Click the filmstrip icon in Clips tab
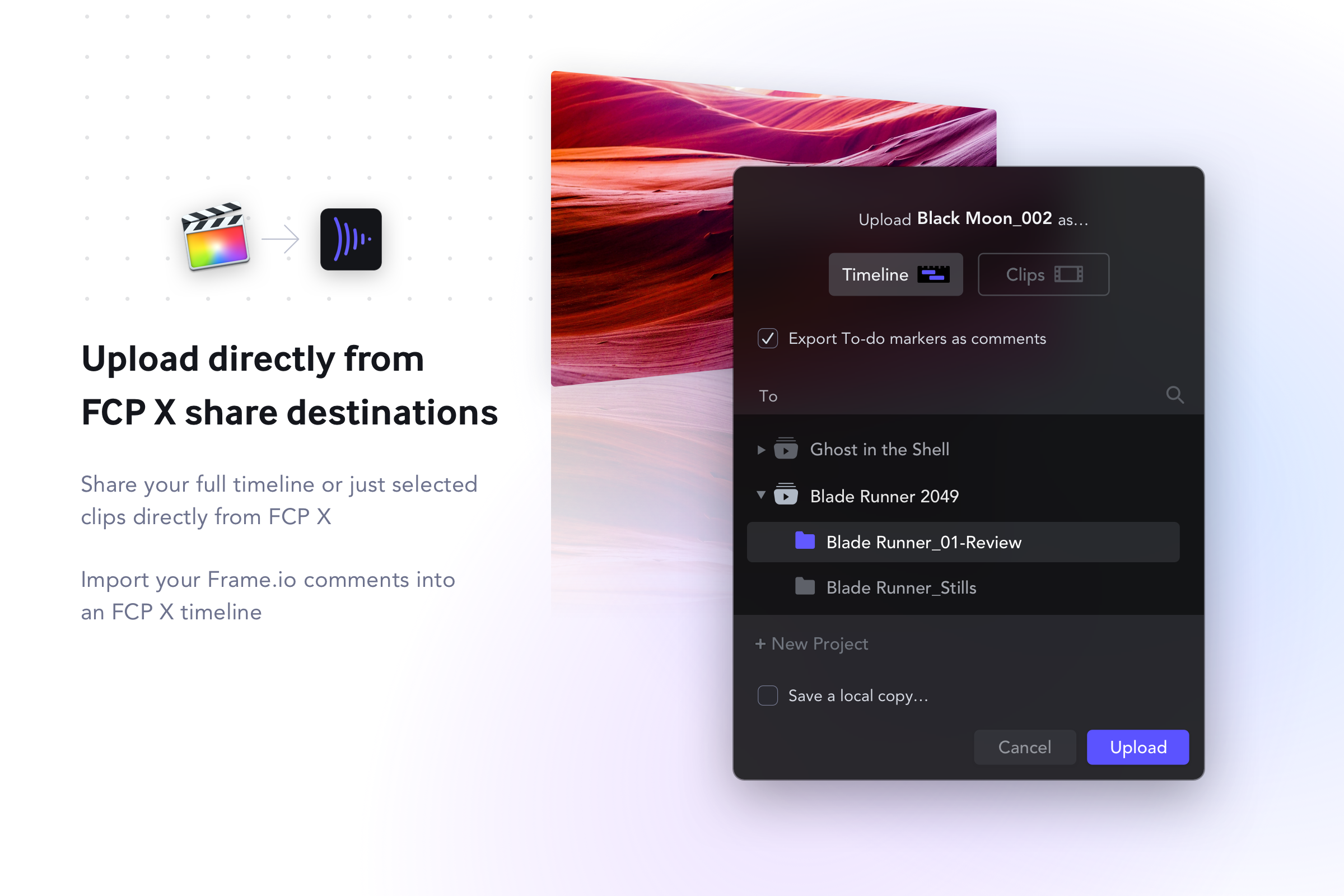This screenshot has width=1344, height=896. (1068, 274)
